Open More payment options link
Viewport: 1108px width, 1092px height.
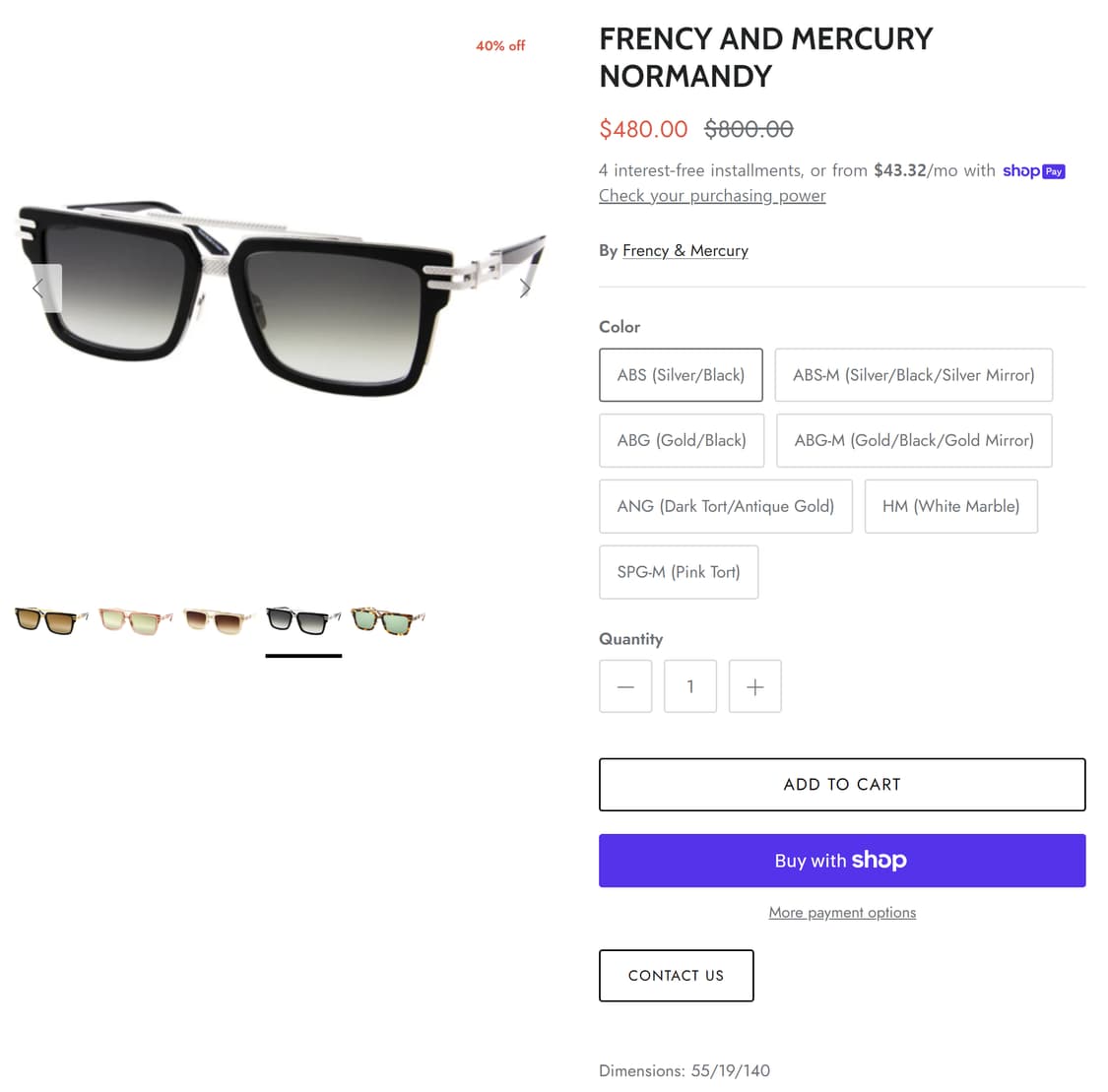tap(842, 913)
